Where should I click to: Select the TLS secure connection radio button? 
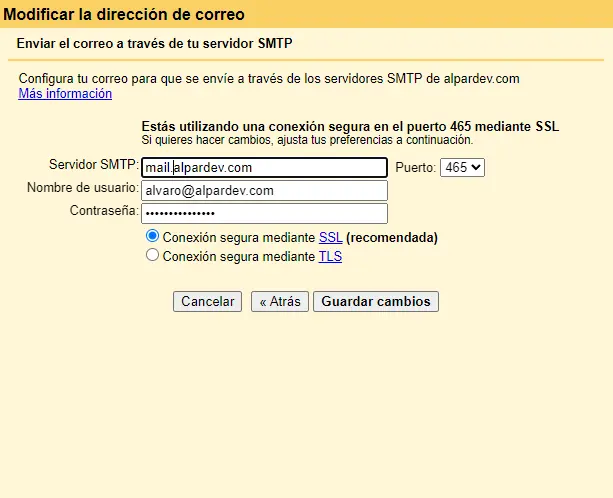pos(153,255)
